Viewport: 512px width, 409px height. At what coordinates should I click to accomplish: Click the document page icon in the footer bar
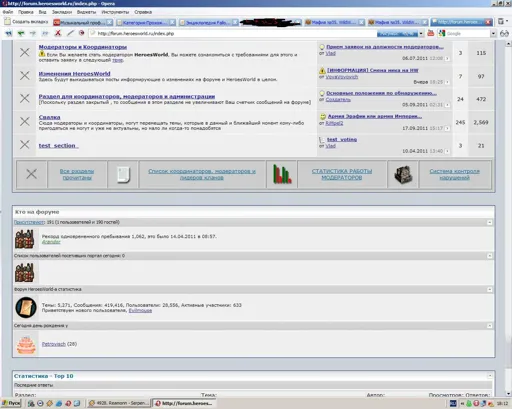pos(123,174)
